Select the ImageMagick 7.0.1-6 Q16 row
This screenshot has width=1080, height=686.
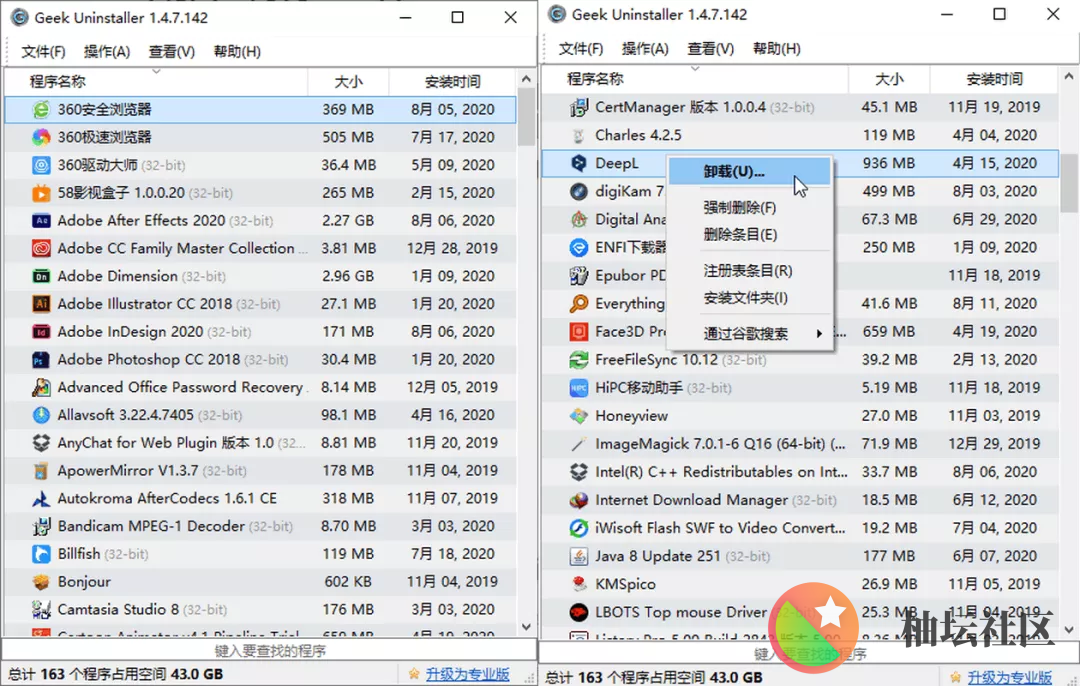click(800, 444)
